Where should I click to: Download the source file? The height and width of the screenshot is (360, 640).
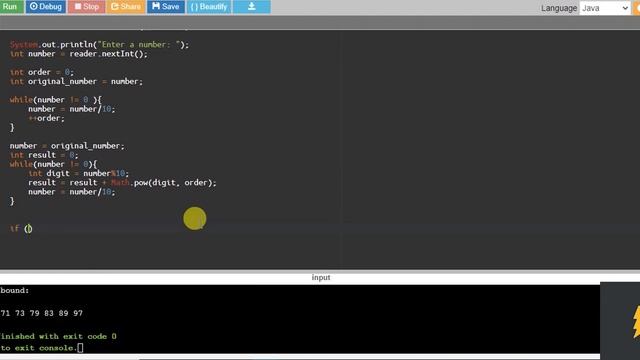point(251,7)
